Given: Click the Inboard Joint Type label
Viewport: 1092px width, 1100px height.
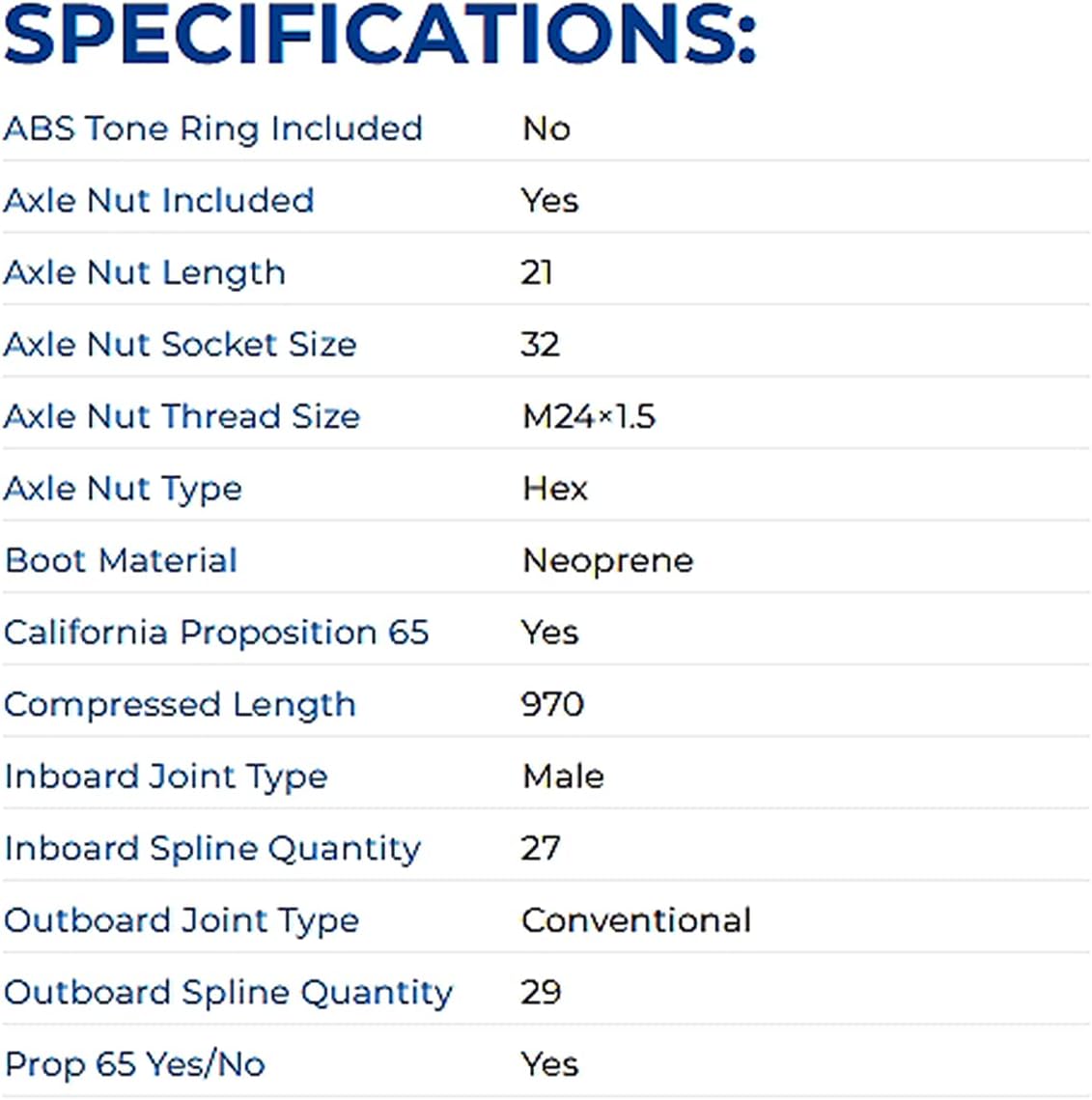Looking at the screenshot, I should pos(166,776).
